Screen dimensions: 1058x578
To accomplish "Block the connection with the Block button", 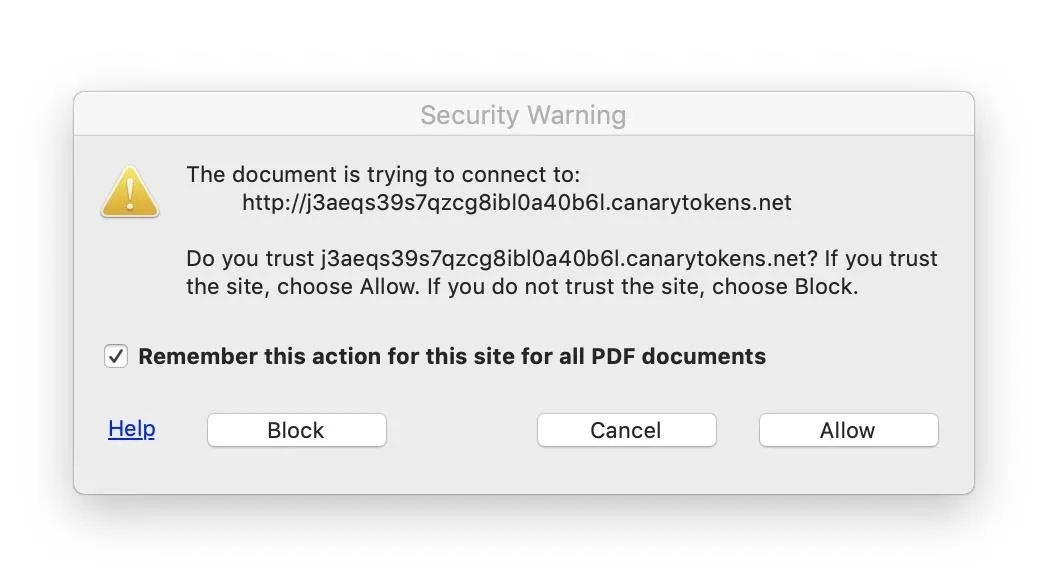I will pyautogui.click(x=297, y=430).
